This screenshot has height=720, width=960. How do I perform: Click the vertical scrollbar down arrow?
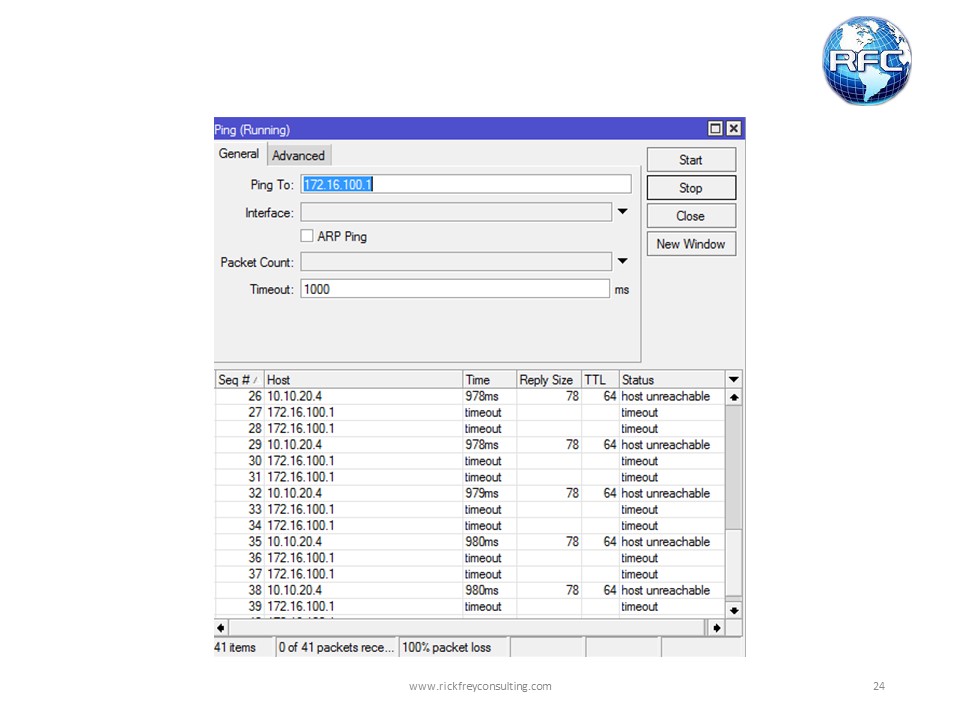pos(733,610)
